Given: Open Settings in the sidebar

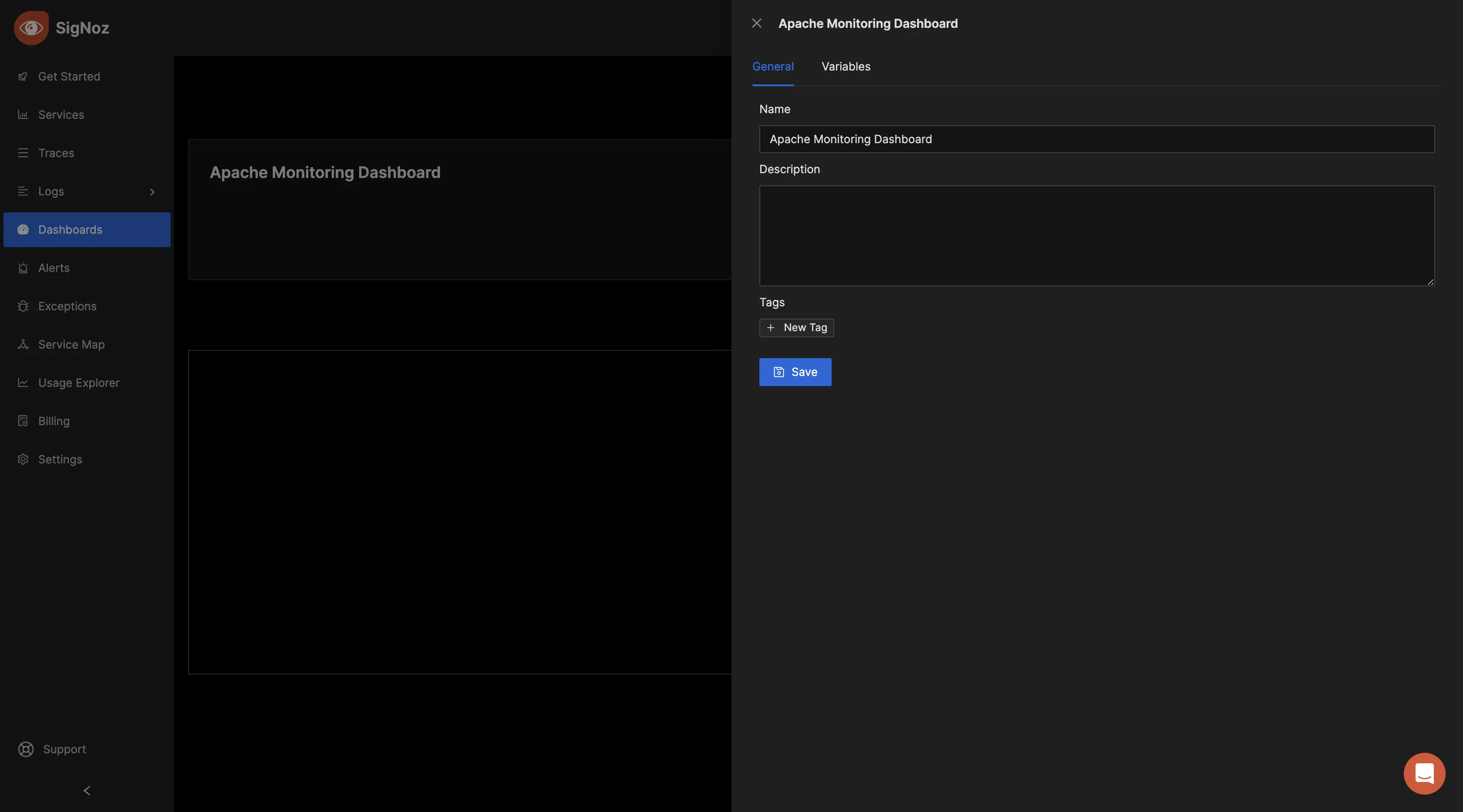Looking at the screenshot, I should 87,460.
